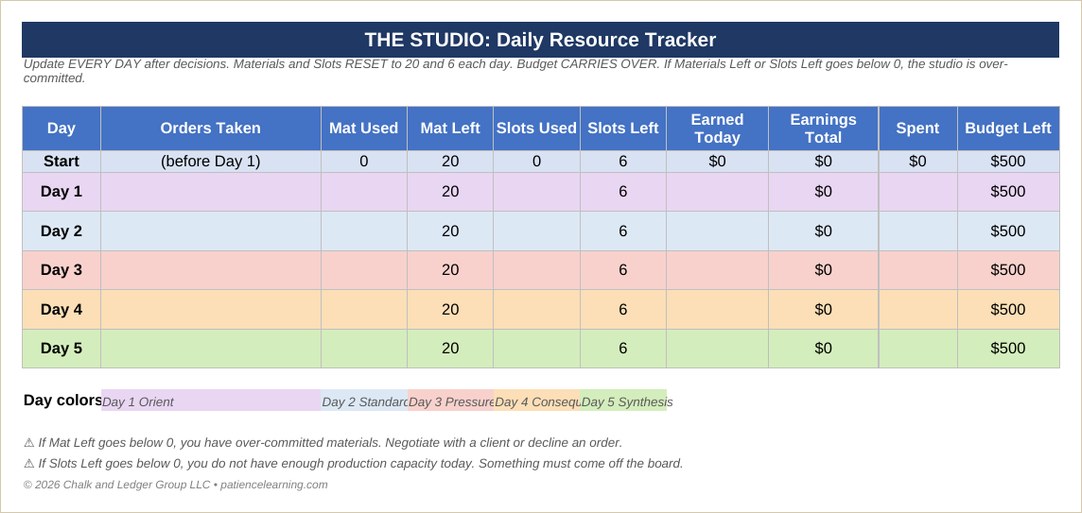The width and height of the screenshot is (1082, 513).
Task: Click the Day 4 Spent cell
Action: click(918, 309)
